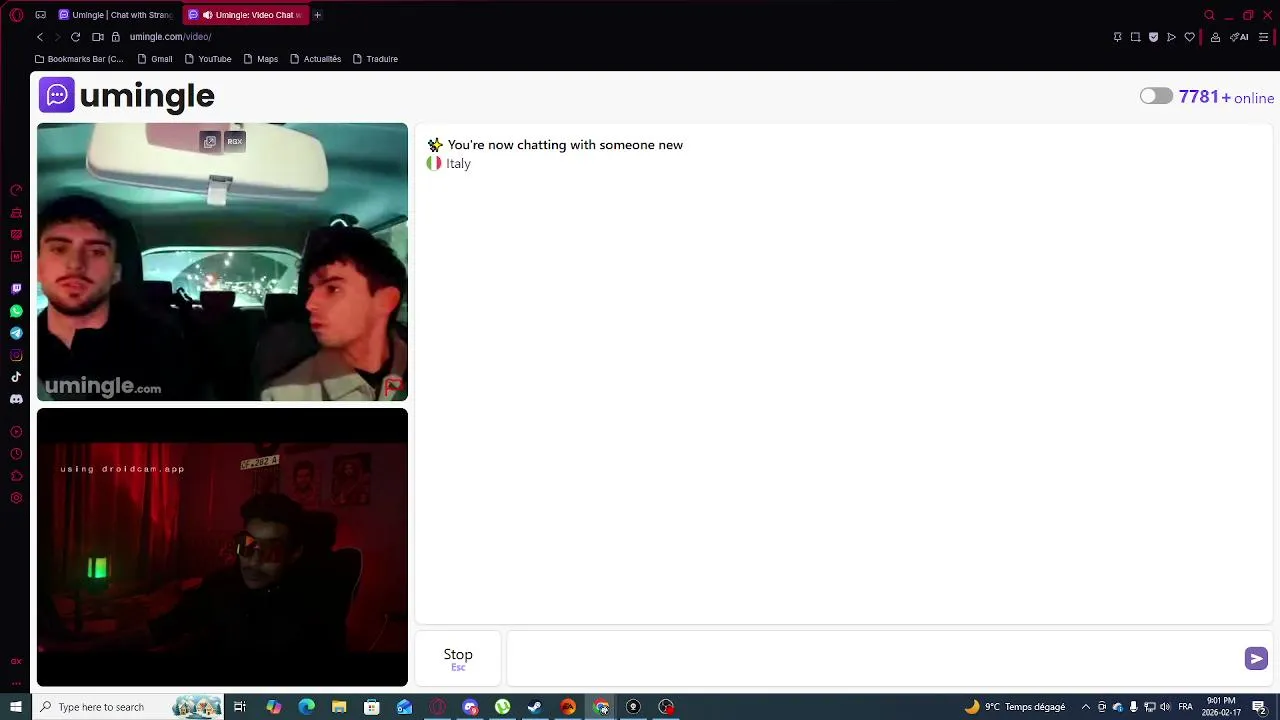Open sidebar history clock icon
Image resolution: width=1280 pixels, height=720 pixels.
[16, 454]
